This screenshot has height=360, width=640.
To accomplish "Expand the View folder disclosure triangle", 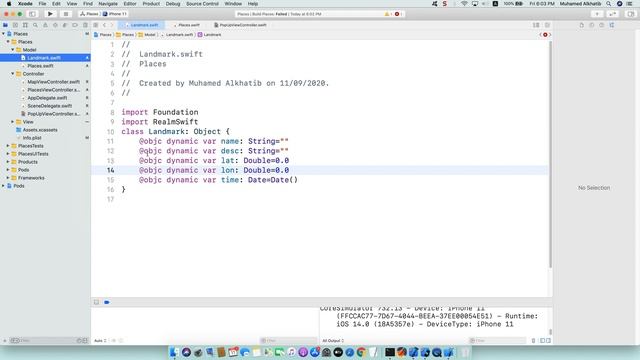I will (13, 122).
